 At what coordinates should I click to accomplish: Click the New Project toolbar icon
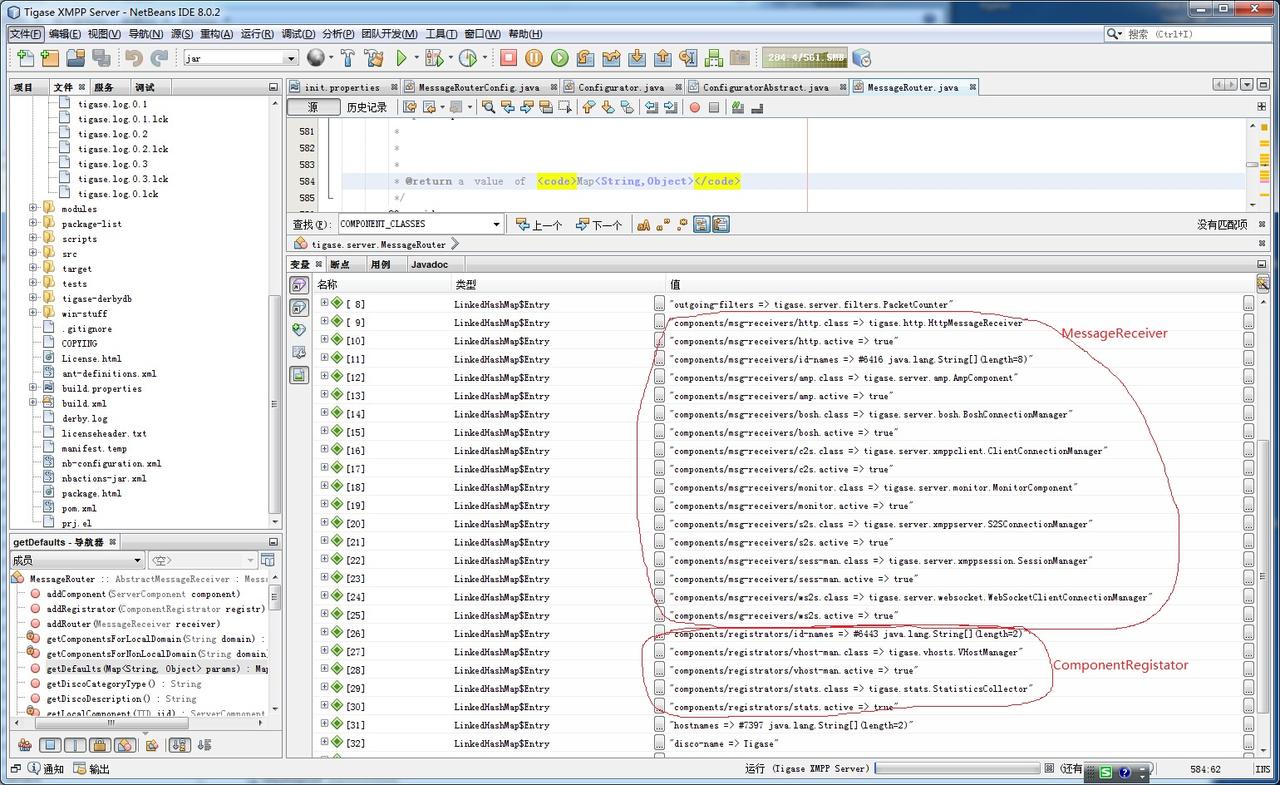49,58
